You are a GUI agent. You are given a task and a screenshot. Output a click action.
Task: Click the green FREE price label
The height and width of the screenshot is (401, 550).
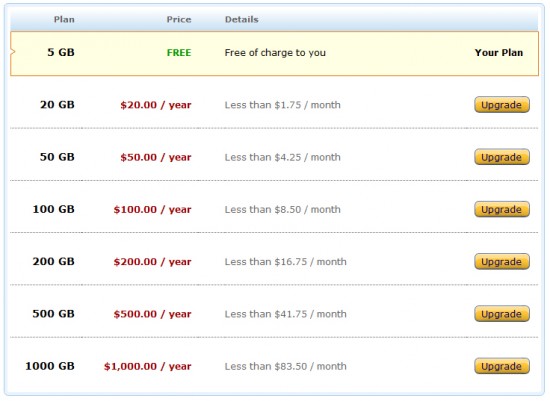tap(179, 53)
